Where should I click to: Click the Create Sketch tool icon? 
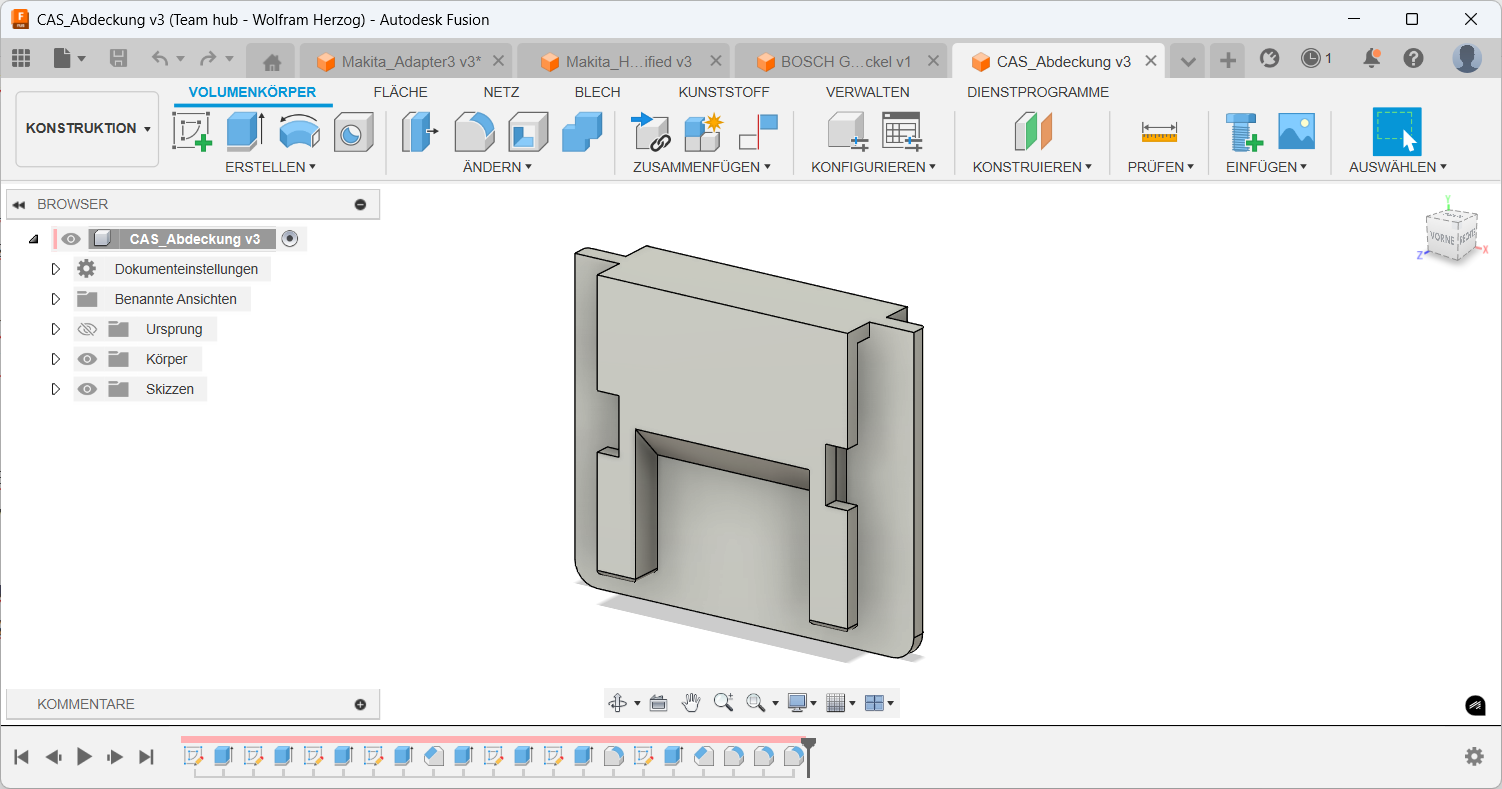[192, 131]
